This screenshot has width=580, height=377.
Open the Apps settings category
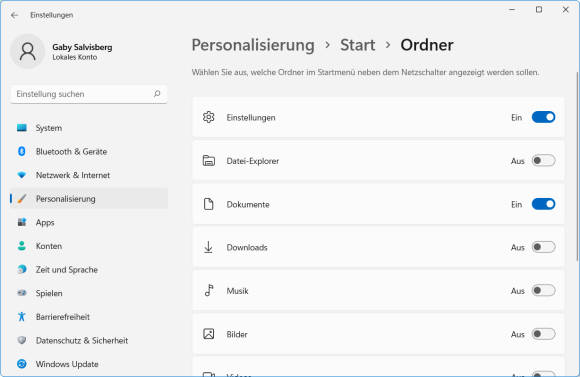[89, 222]
